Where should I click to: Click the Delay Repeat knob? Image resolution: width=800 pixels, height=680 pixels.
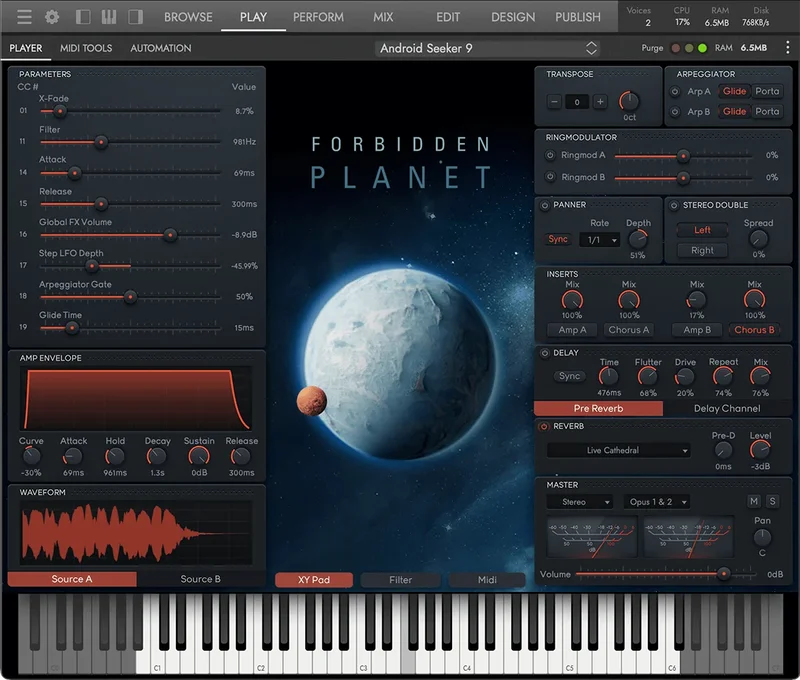tap(722, 377)
